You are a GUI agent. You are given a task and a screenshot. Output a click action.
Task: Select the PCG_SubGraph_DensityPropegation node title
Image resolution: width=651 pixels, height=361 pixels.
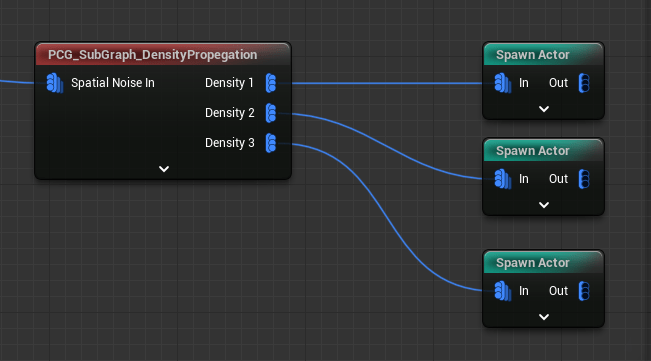[x=152, y=55]
